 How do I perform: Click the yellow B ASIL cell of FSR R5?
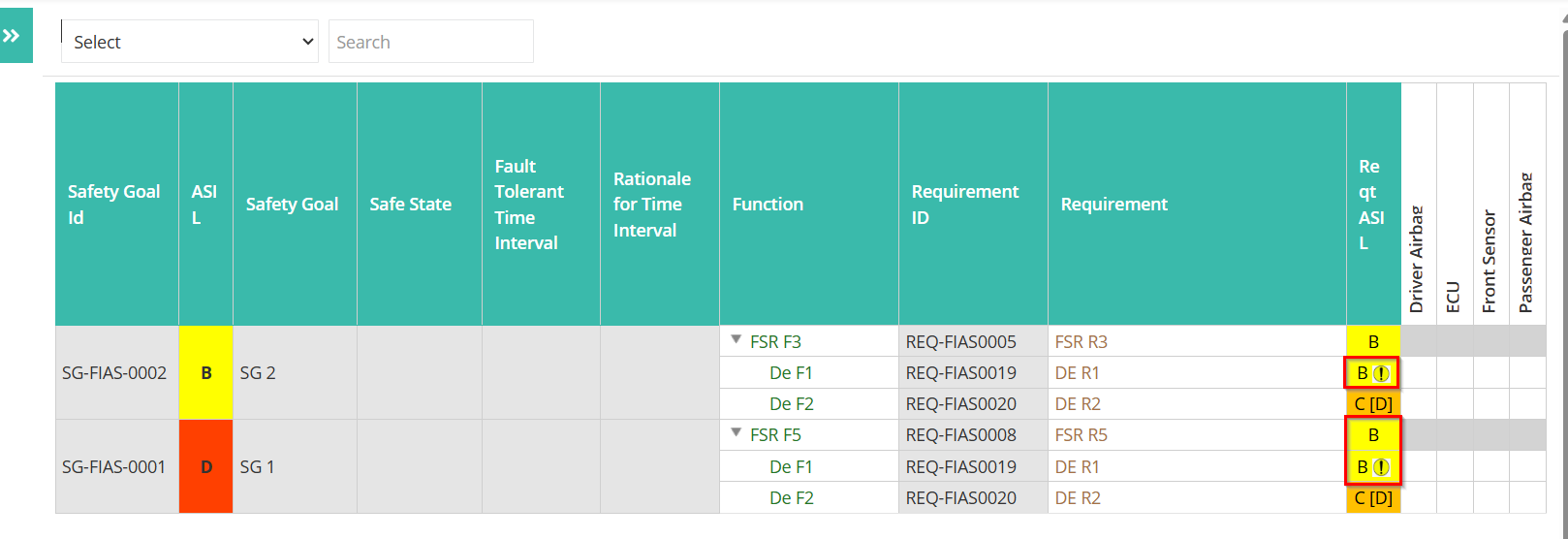pyautogui.click(x=1373, y=435)
